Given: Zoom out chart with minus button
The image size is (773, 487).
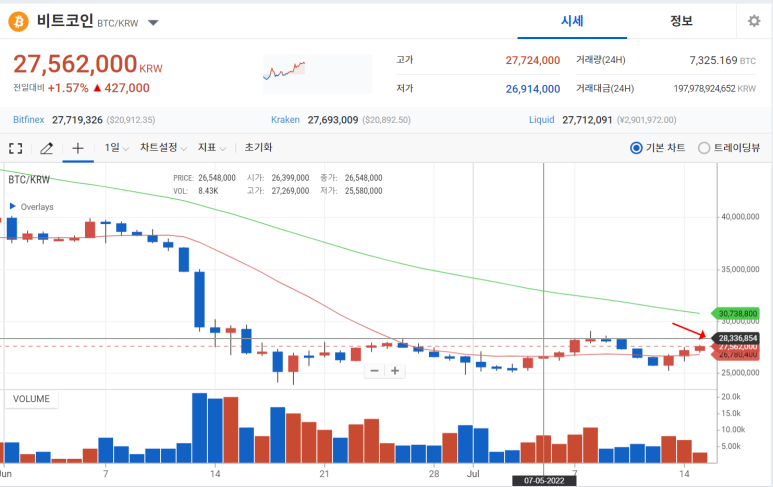Looking at the screenshot, I should [x=375, y=371].
